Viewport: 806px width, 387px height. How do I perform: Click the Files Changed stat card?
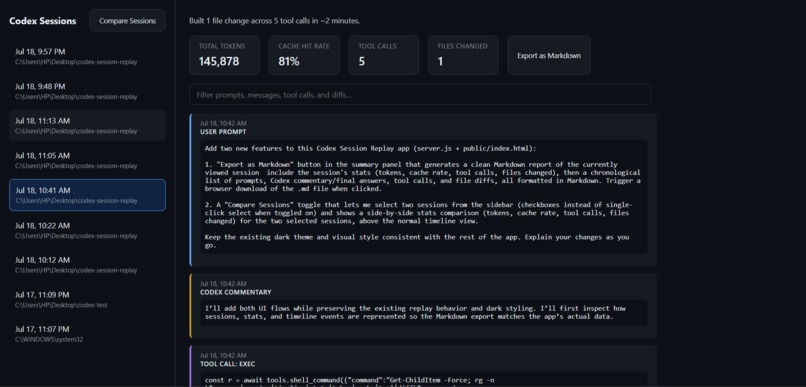[463, 55]
